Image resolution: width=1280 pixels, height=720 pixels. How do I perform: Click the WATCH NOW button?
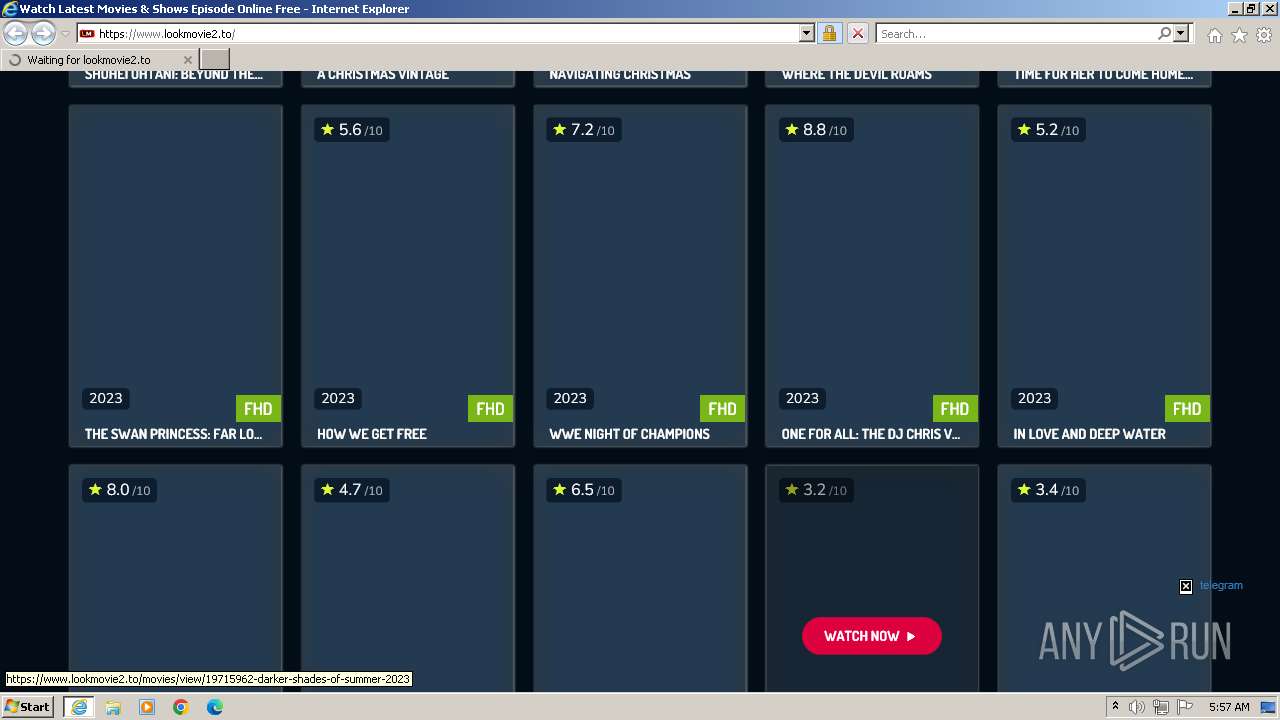872,636
